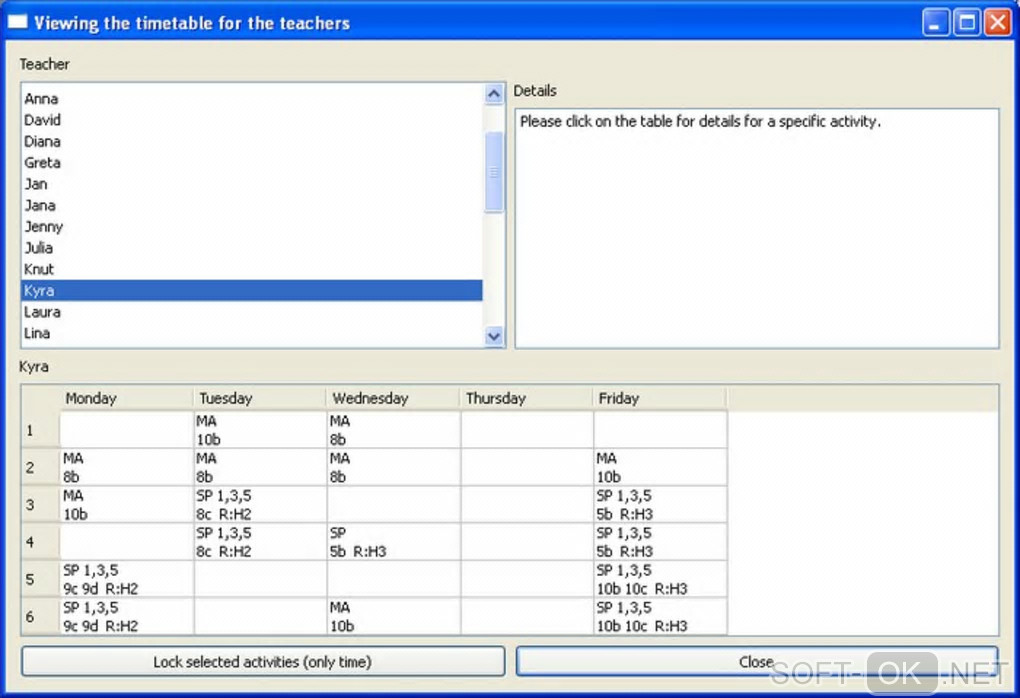Image resolution: width=1020 pixels, height=698 pixels.
Task: Click Friday hour 2 MA 10b cell
Action: pos(660,467)
